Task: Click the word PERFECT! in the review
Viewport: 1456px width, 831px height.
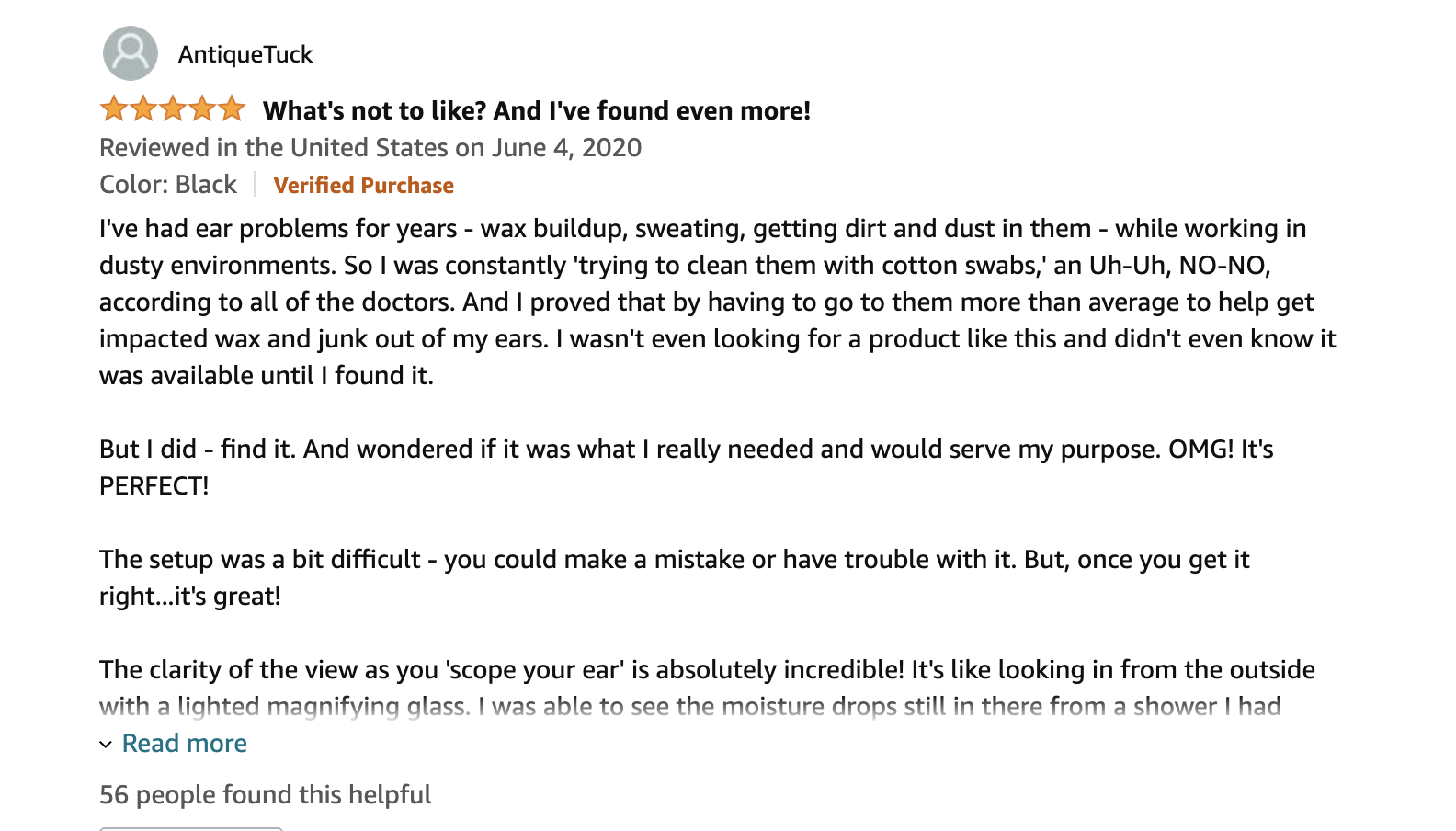Action: (x=154, y=485)
